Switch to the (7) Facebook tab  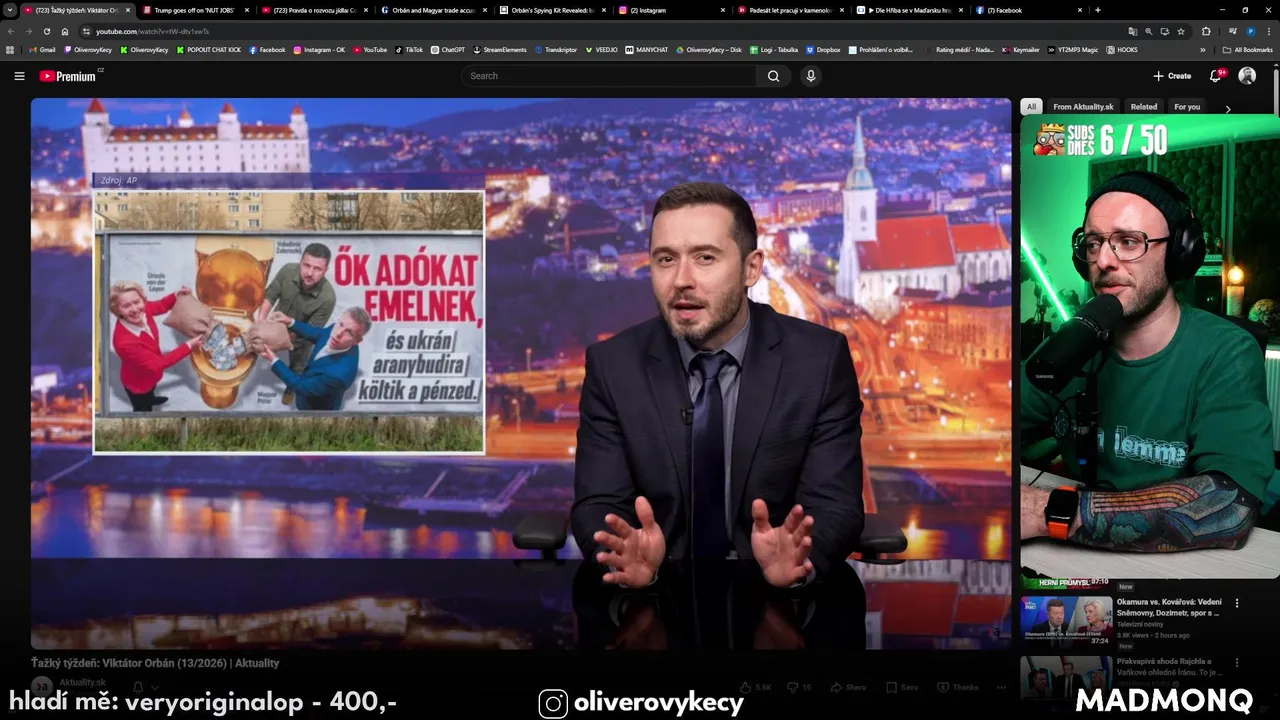point(1028,10)
